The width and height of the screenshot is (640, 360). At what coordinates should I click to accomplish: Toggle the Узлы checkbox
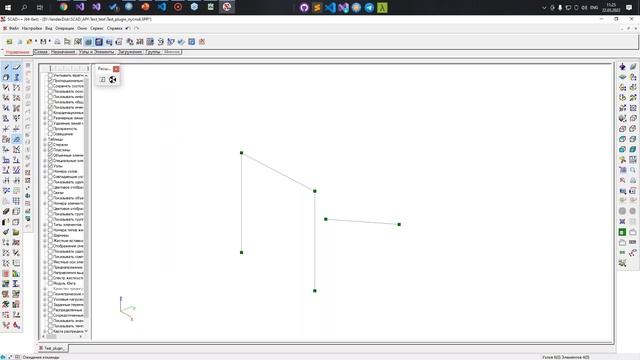(51, 166)
